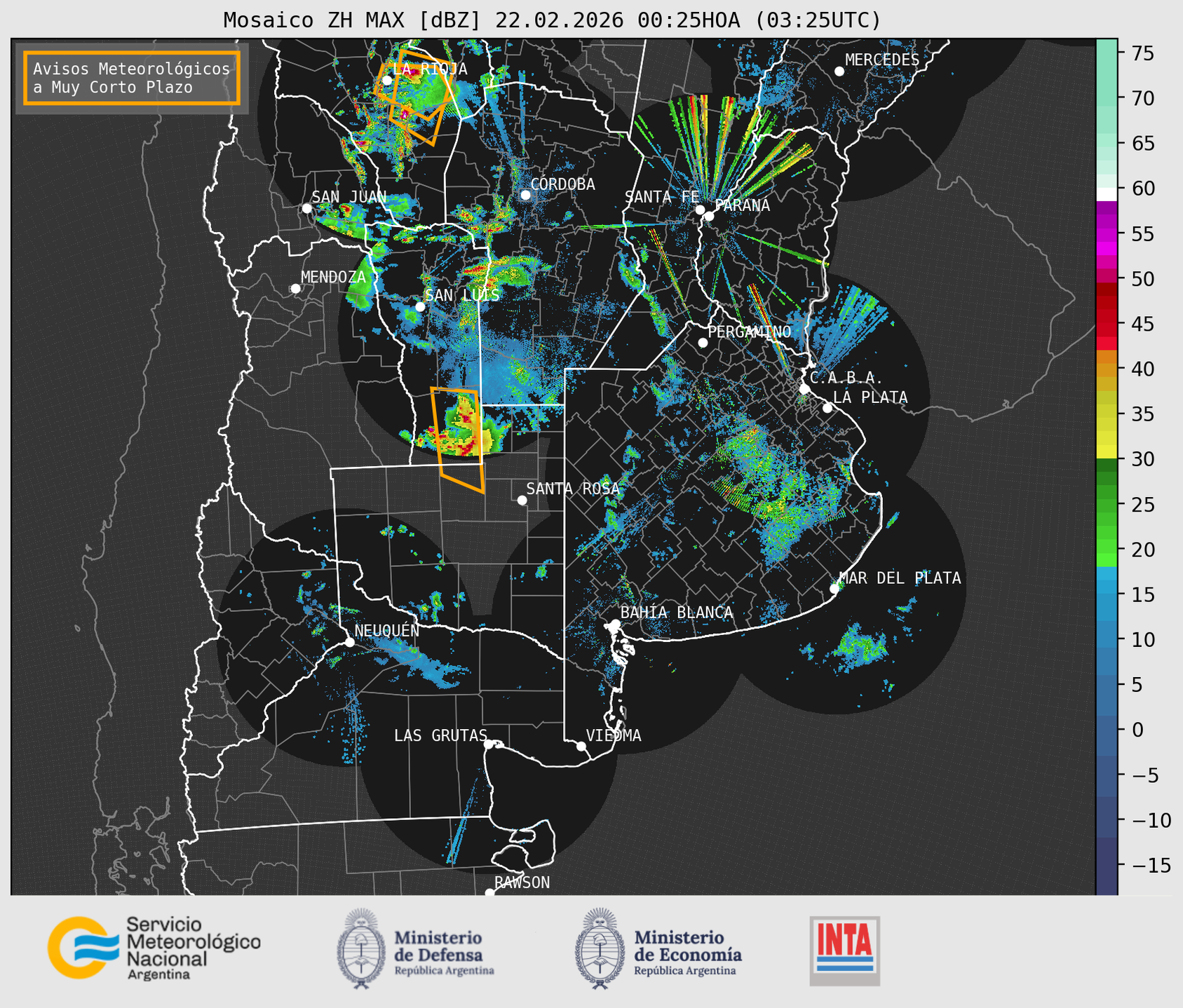Select the PARANA city label
The width and height of the screenshot is (1183, 1008).
coord(742,205)
